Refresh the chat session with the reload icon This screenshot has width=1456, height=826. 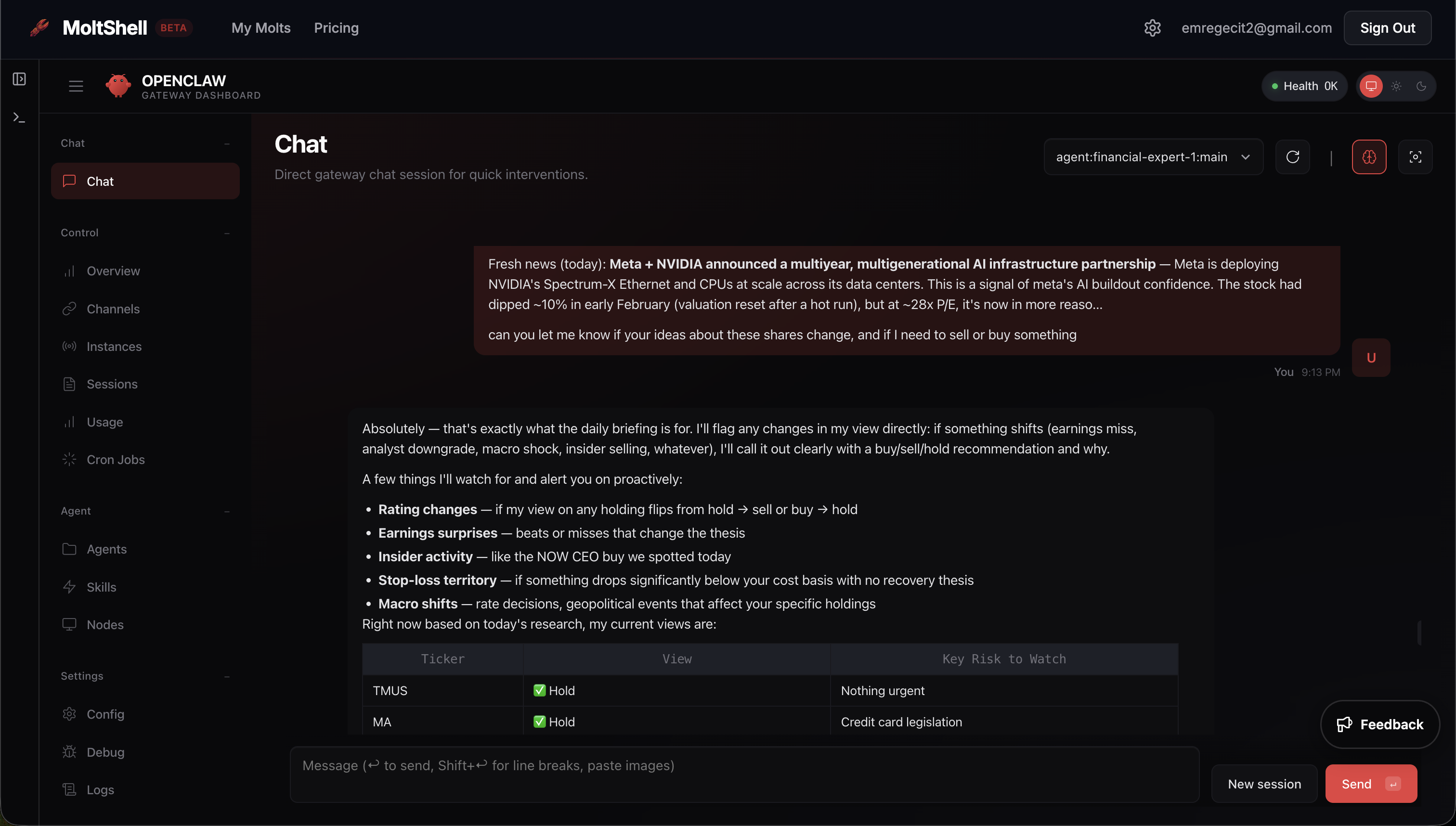coord(1293,156)
